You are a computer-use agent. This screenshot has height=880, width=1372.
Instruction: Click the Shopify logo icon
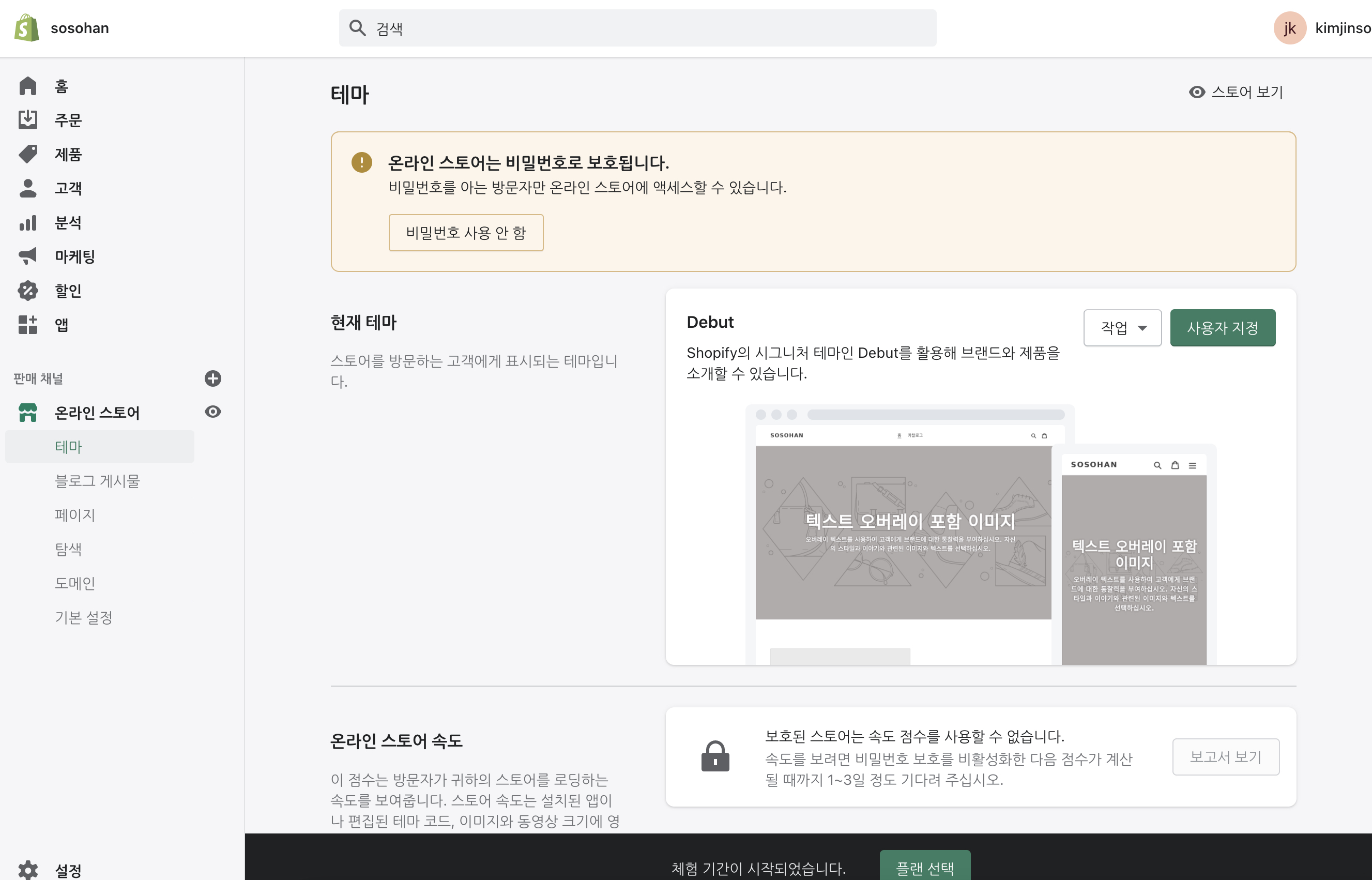click(26, 28)
